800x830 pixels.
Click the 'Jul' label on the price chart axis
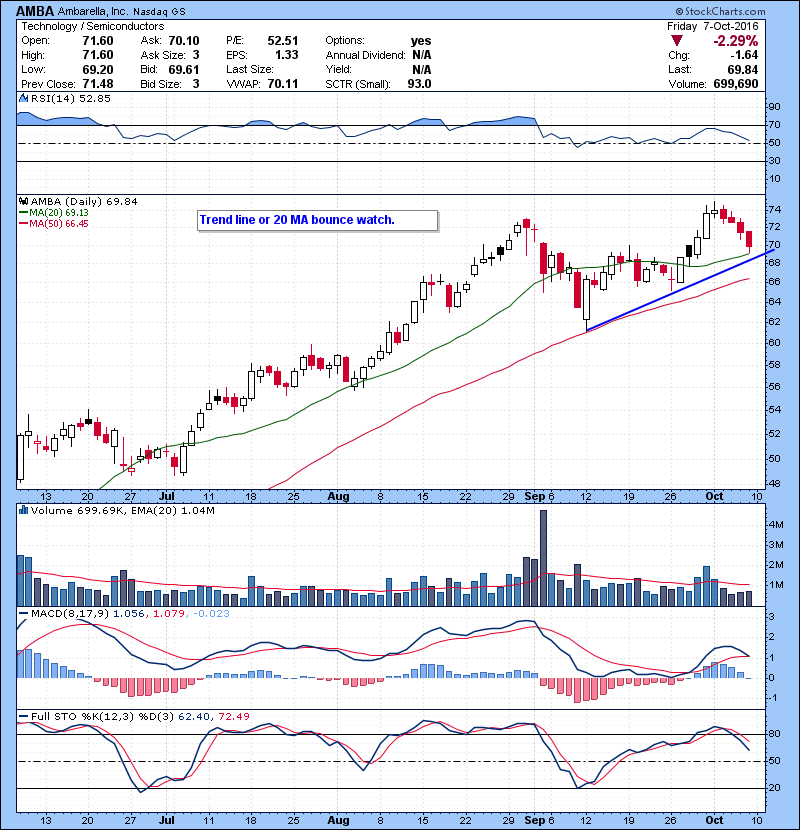[167, 497]
